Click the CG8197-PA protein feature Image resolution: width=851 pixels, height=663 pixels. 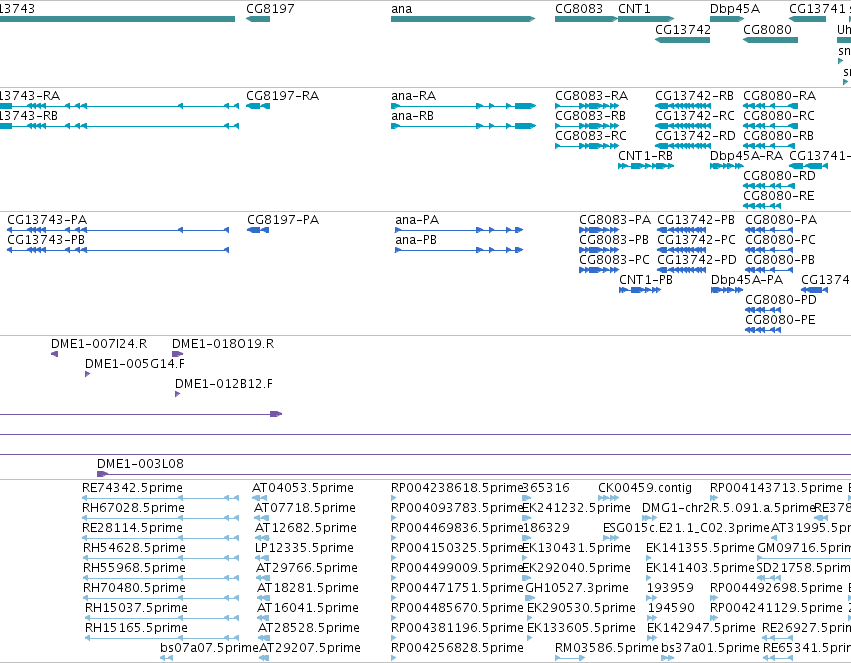click(258, 230)
